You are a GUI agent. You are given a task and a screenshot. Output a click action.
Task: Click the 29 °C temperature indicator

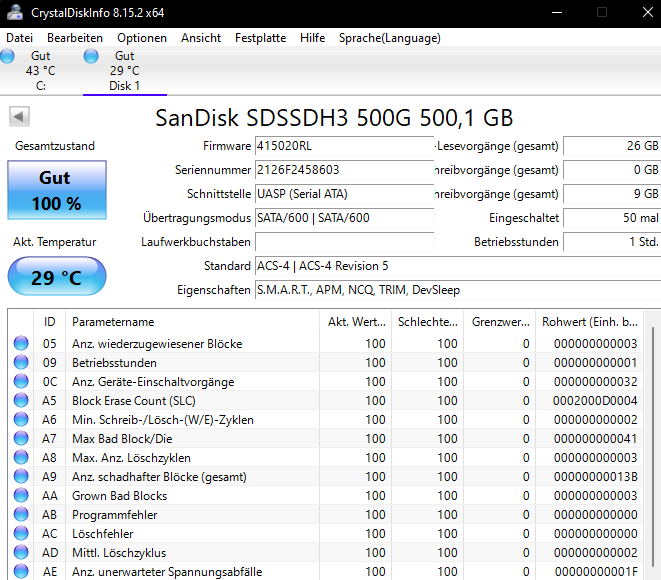(57, 277)
